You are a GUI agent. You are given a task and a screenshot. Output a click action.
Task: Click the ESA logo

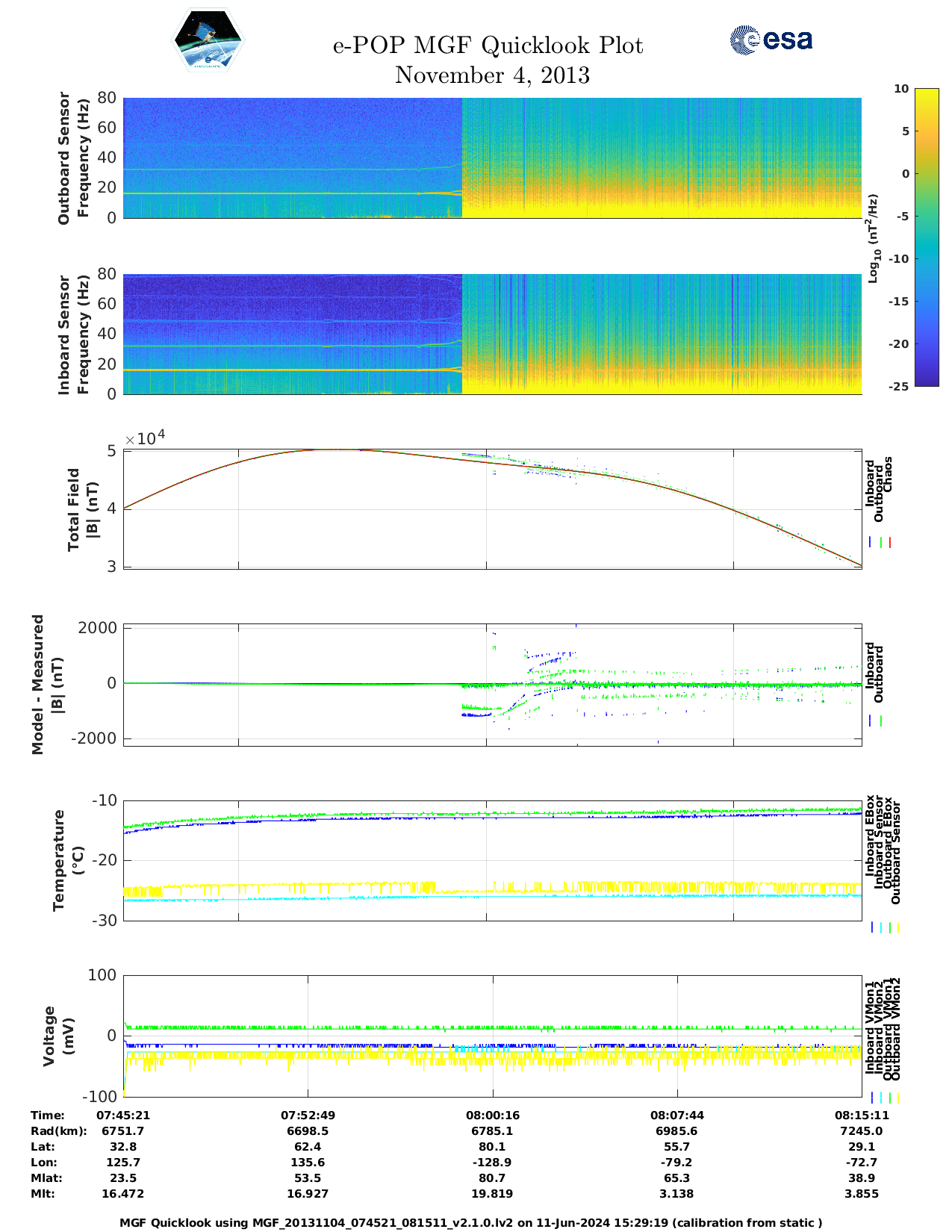(771, 40)
